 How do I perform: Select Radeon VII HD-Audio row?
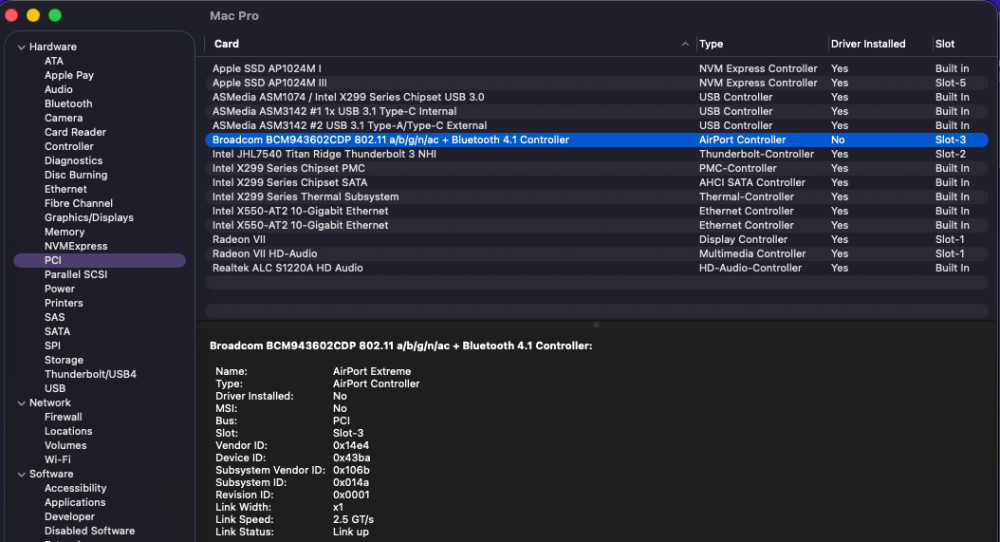click(x=596, y=254)
